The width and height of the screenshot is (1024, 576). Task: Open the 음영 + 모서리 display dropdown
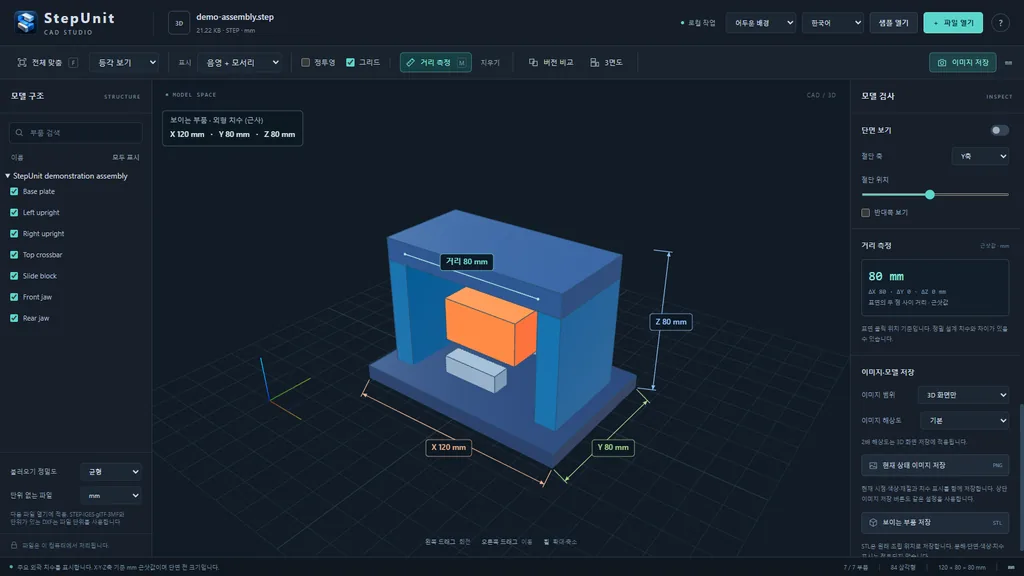coord(240,63)
